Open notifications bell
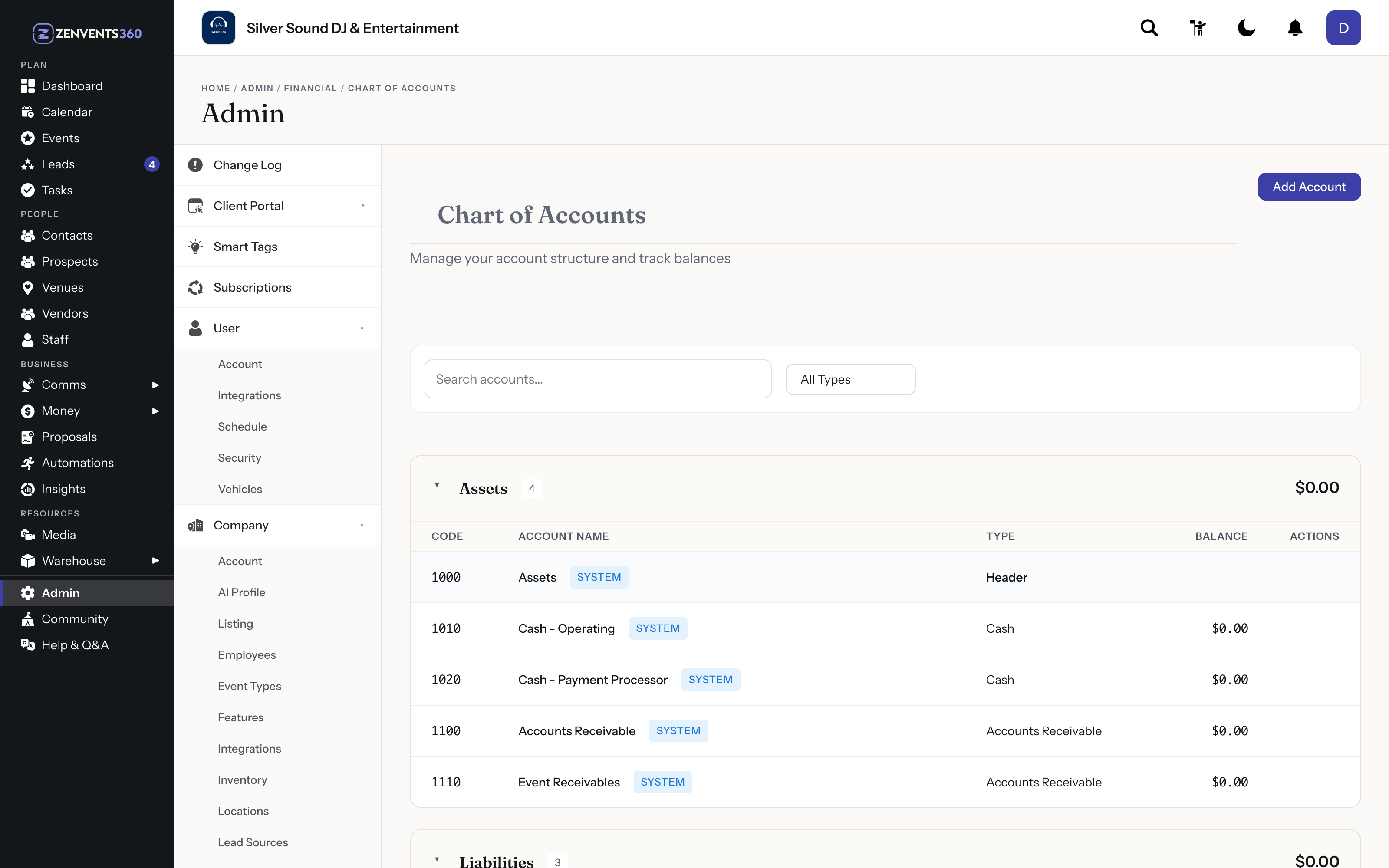The height and width of the screenshot is (868, 1389). click(x=1295, y=27)
